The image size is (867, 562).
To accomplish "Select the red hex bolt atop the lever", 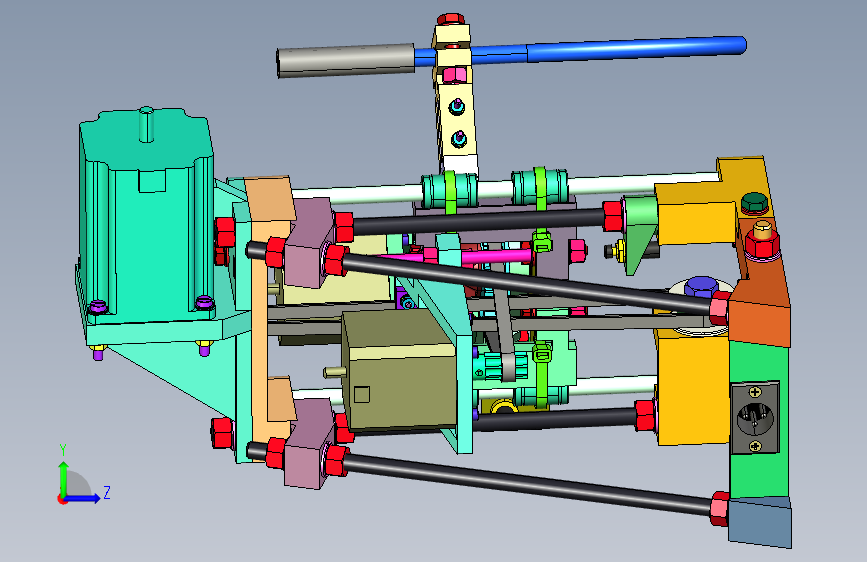I will (451, 19).
